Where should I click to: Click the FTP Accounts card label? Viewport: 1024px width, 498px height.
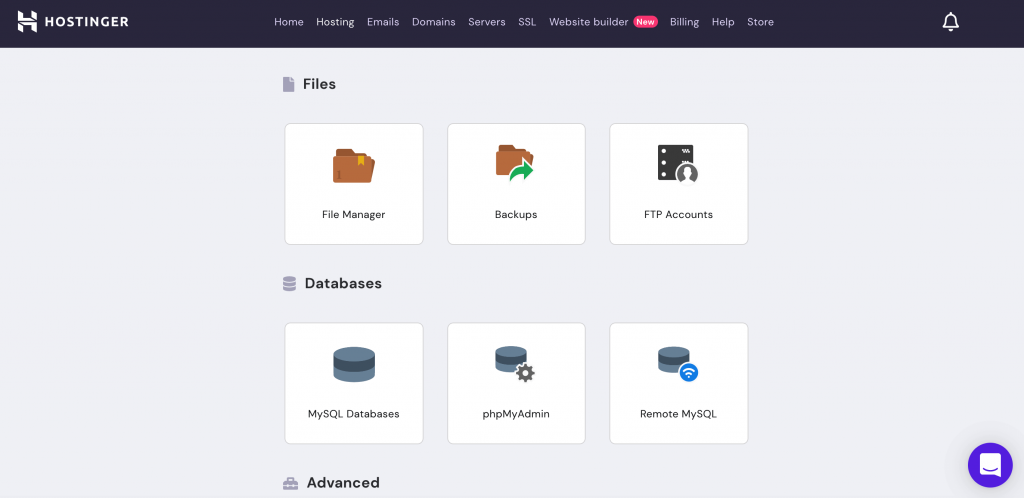678,215
